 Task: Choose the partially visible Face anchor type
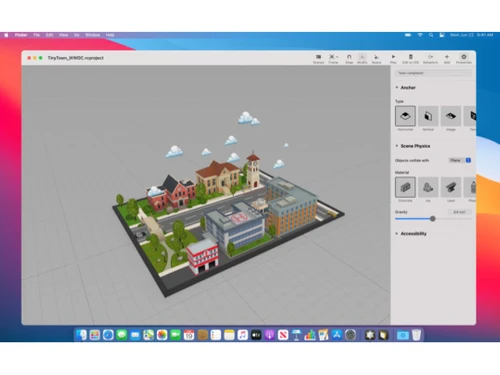tap(470, 116)
